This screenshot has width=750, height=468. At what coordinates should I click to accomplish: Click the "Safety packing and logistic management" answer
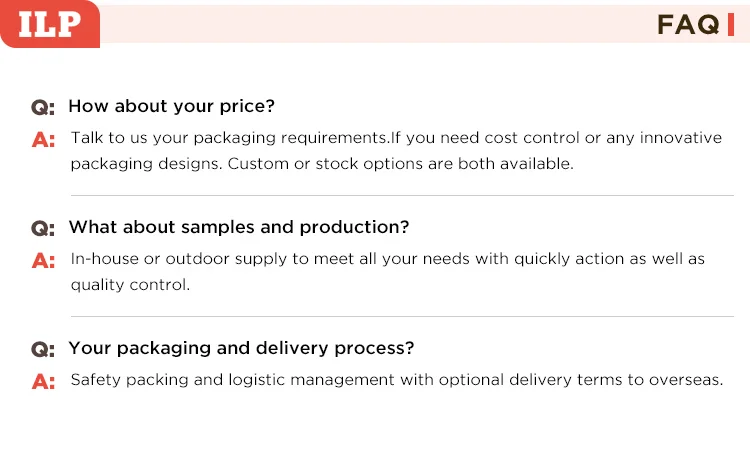pyautogui.click(x=396, y=380)
